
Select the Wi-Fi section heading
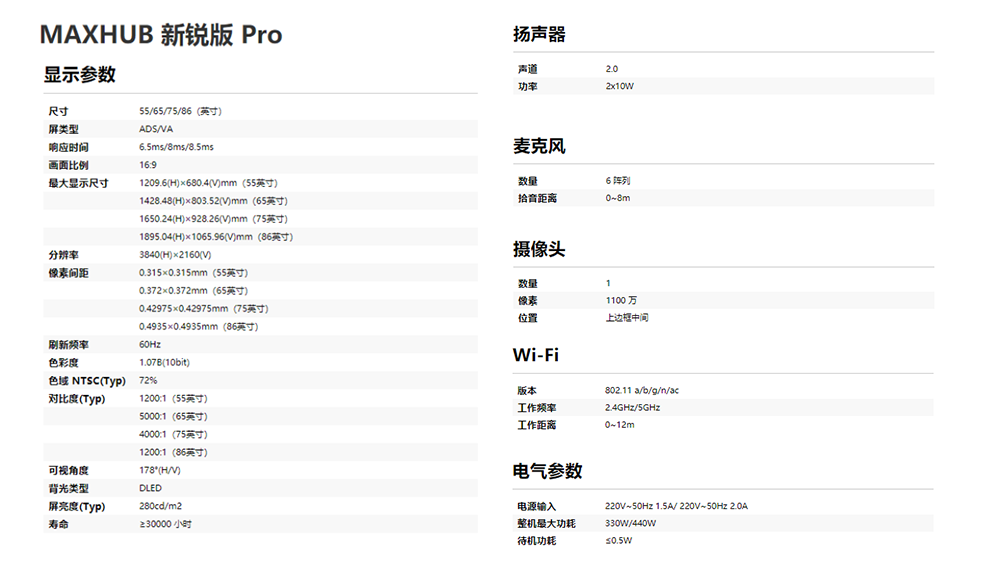point(535,356)
